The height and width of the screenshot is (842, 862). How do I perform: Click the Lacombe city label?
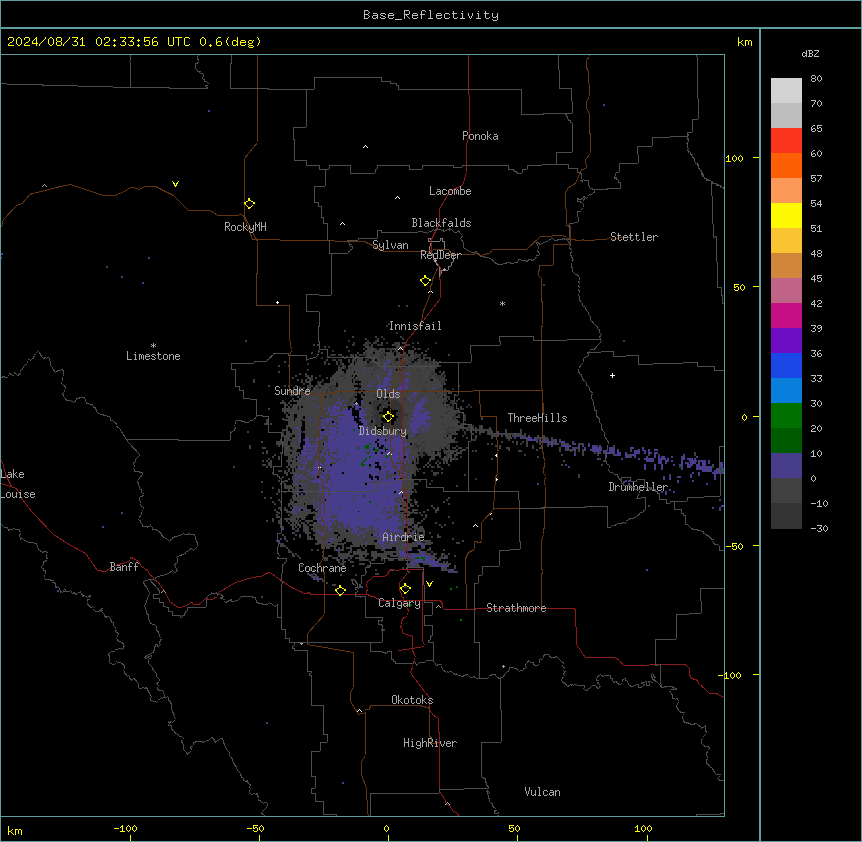(450, 191)
